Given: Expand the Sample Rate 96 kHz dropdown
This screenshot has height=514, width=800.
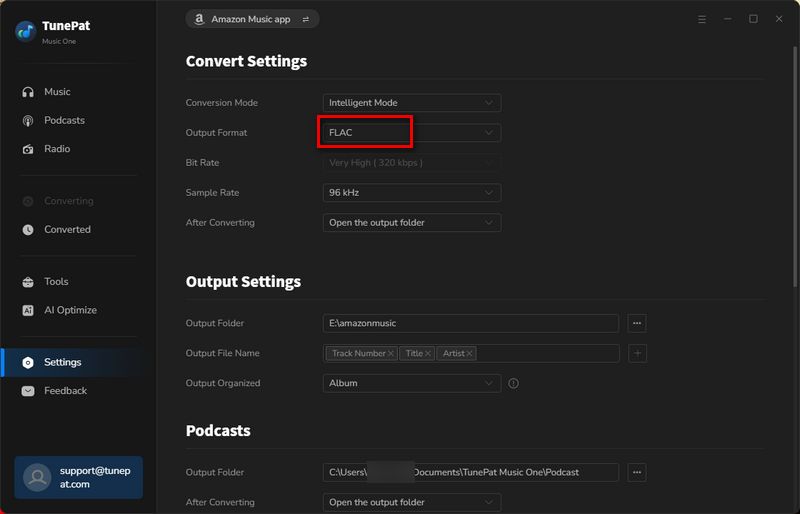Looking at the screenshot, I should [x=412, y=193].
